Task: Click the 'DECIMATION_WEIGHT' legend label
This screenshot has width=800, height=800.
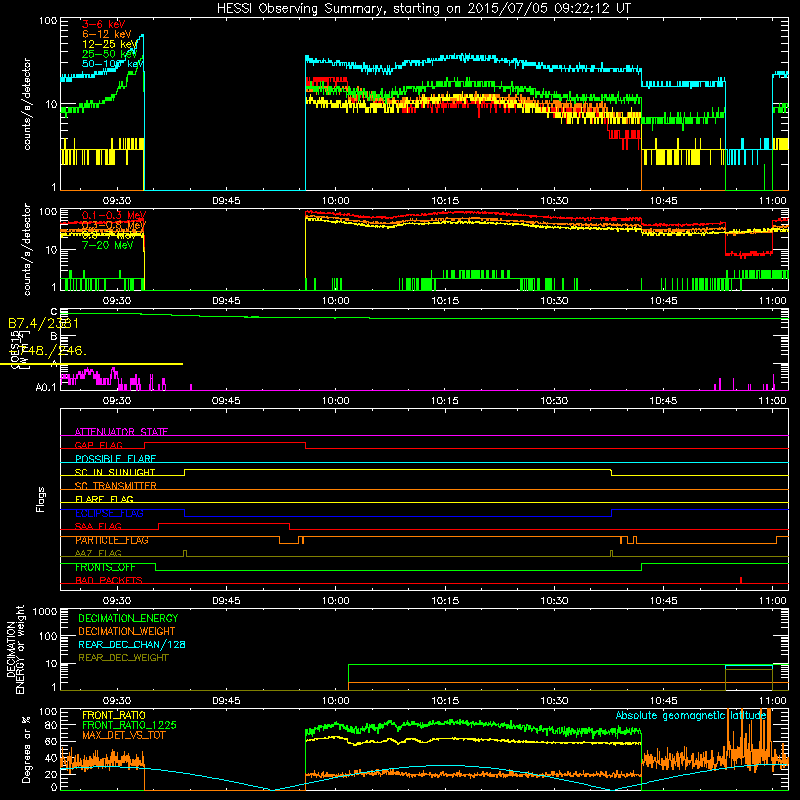Action: (127, 631)
